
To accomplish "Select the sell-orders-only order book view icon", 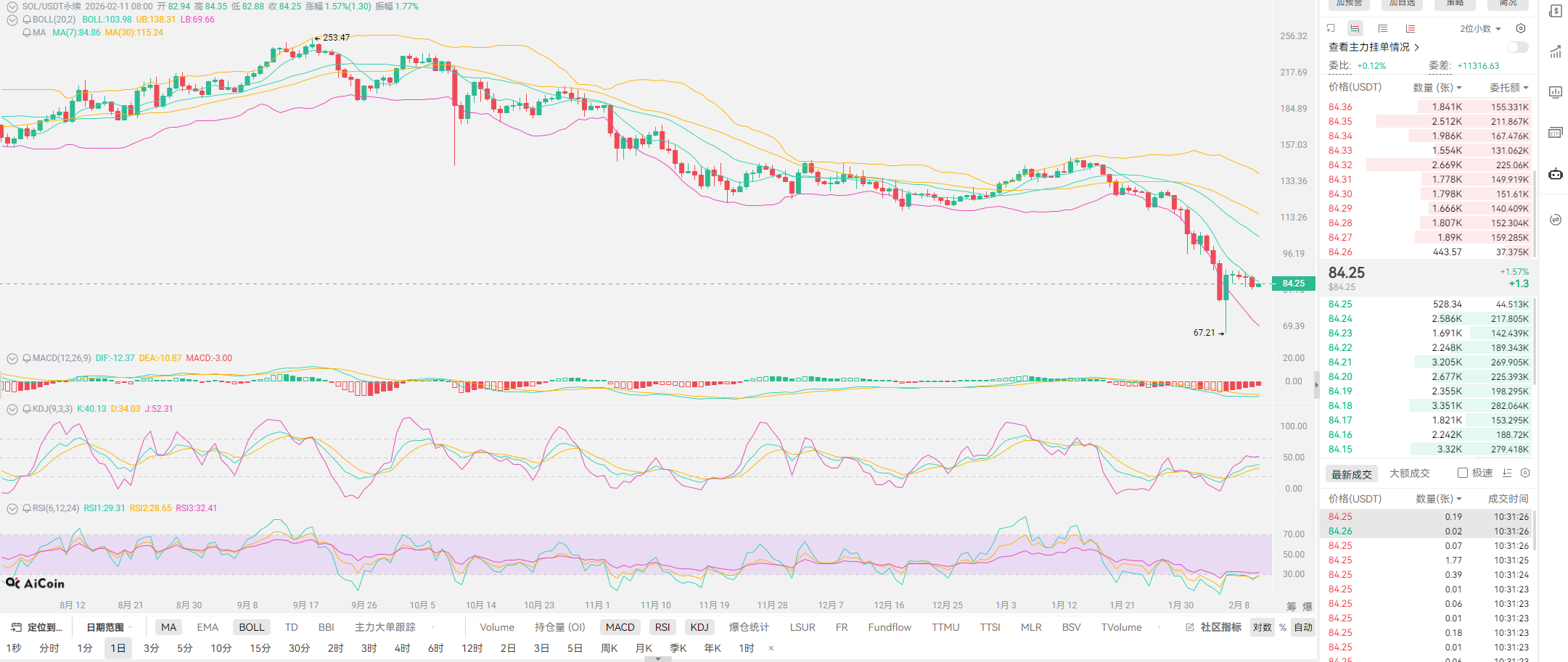I will pyautogui.click(x=1411, y=29).
